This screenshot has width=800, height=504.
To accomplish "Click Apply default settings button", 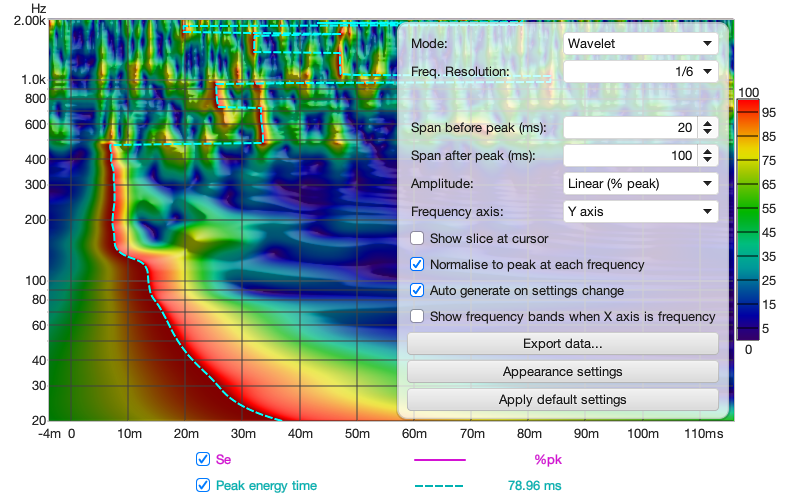I will tap(563, 400).
